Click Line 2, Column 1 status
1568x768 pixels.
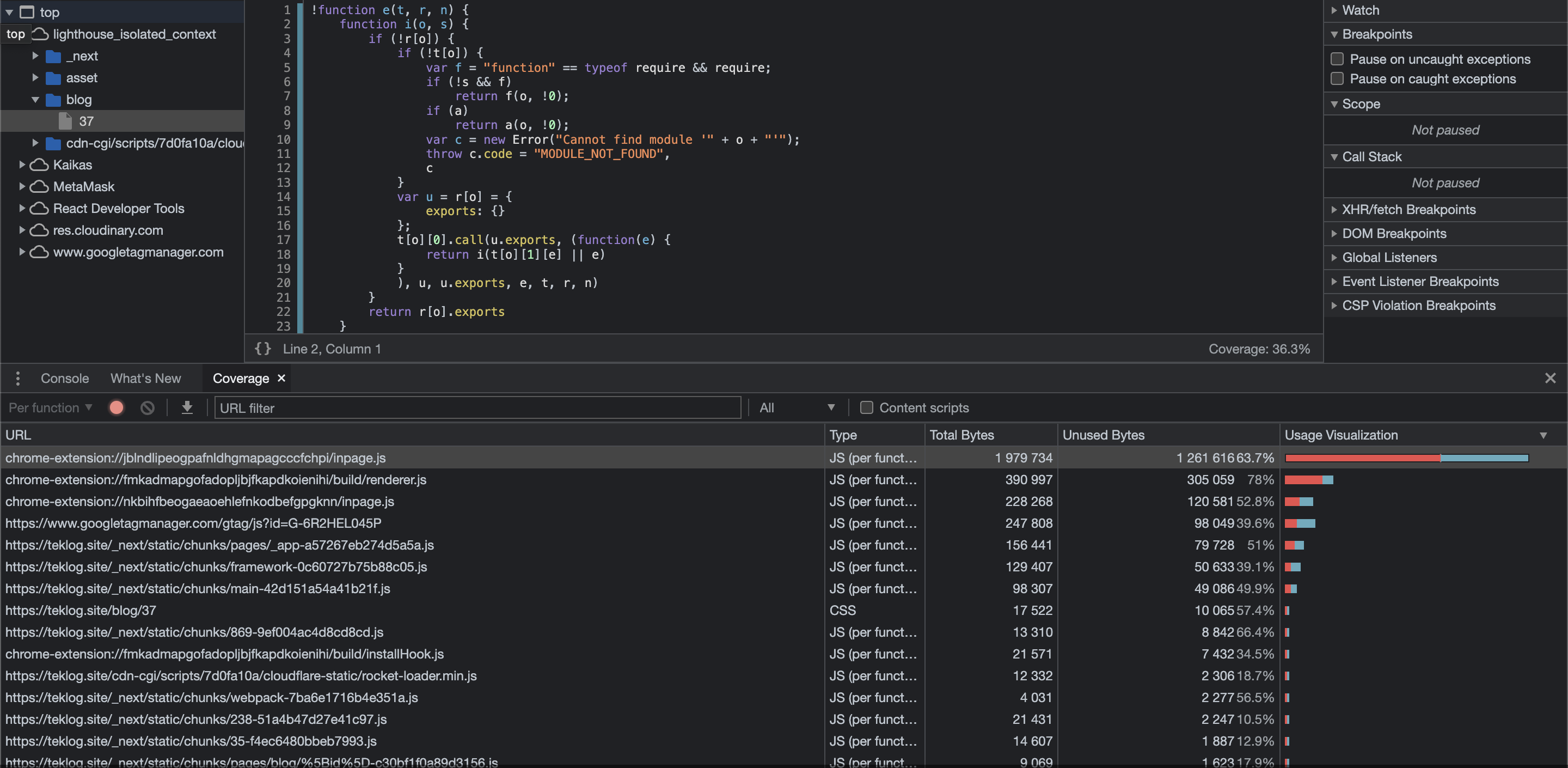332,349
